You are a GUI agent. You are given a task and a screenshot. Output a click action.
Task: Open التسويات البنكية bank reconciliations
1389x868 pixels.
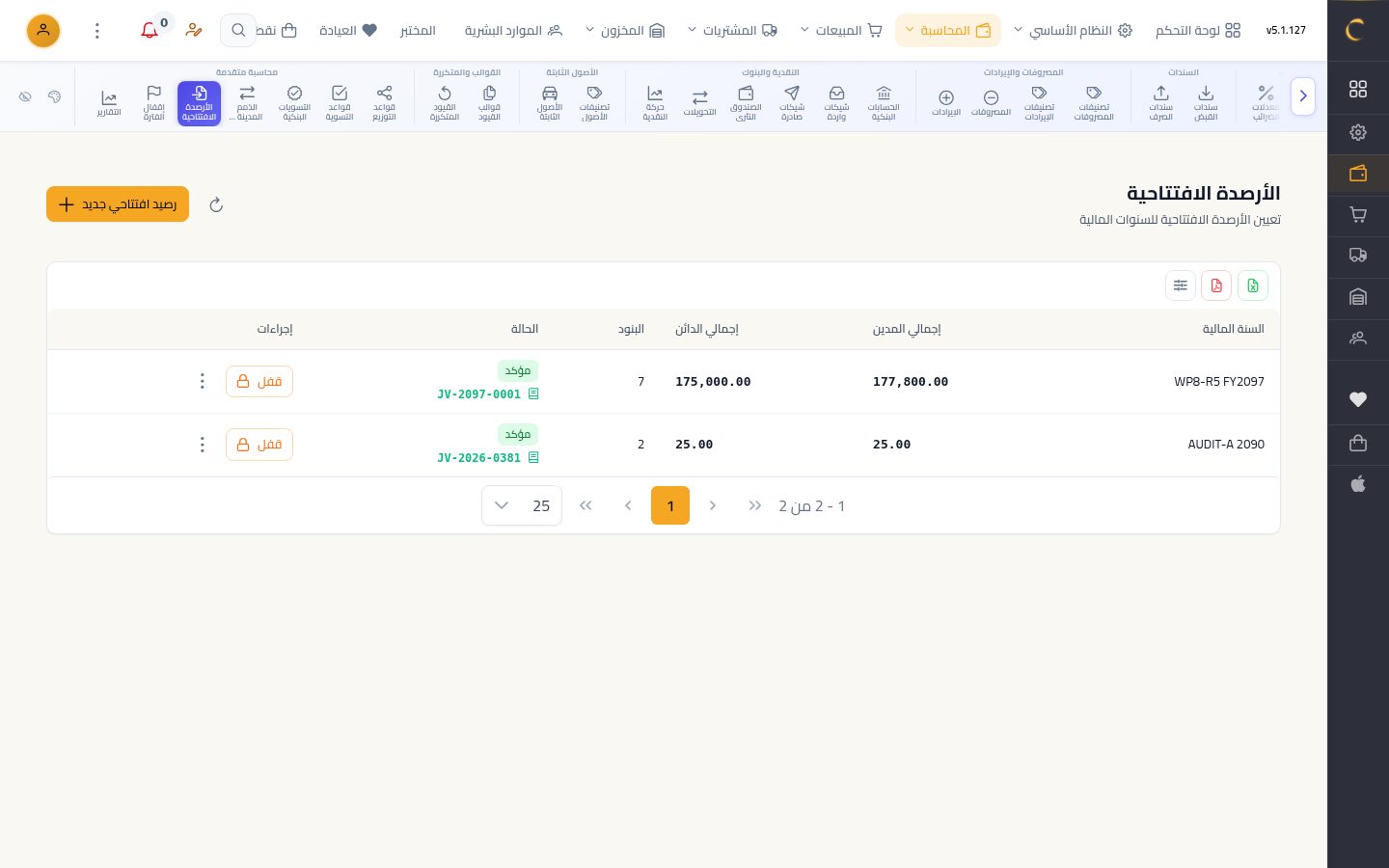point(294,103)
